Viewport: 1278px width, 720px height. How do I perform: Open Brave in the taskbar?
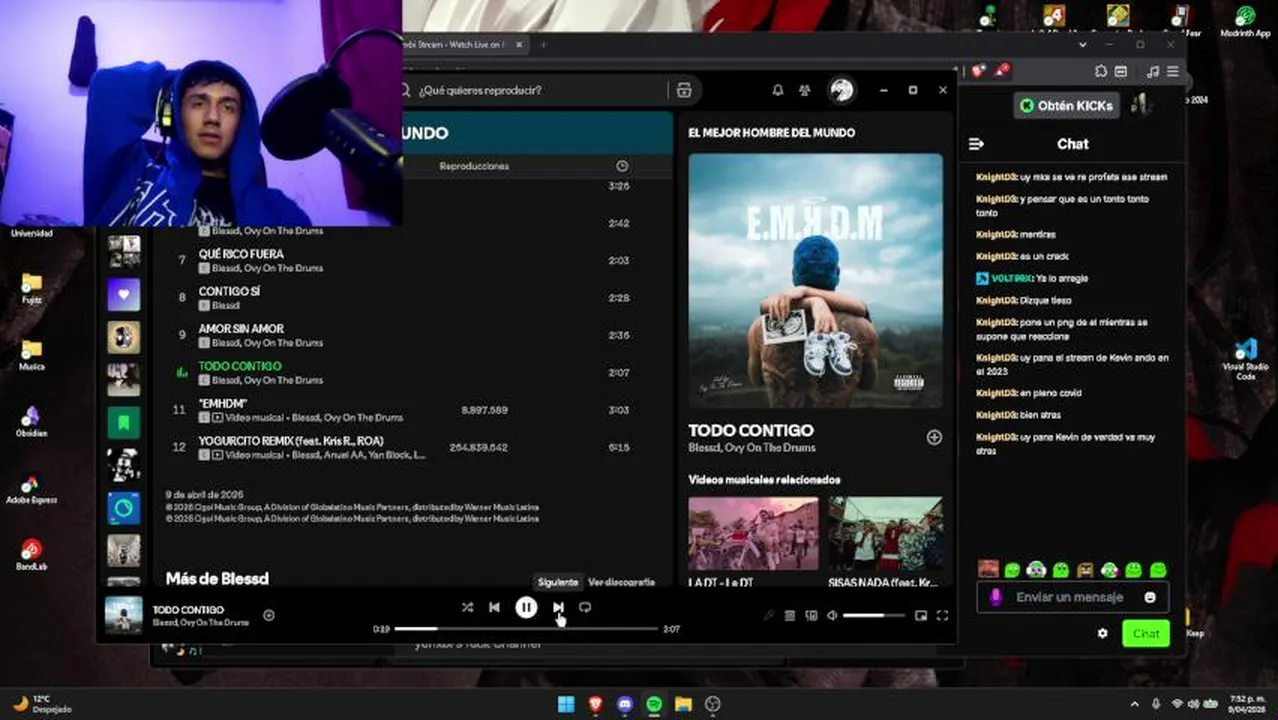pyautogui.click(x=596, y=704)
